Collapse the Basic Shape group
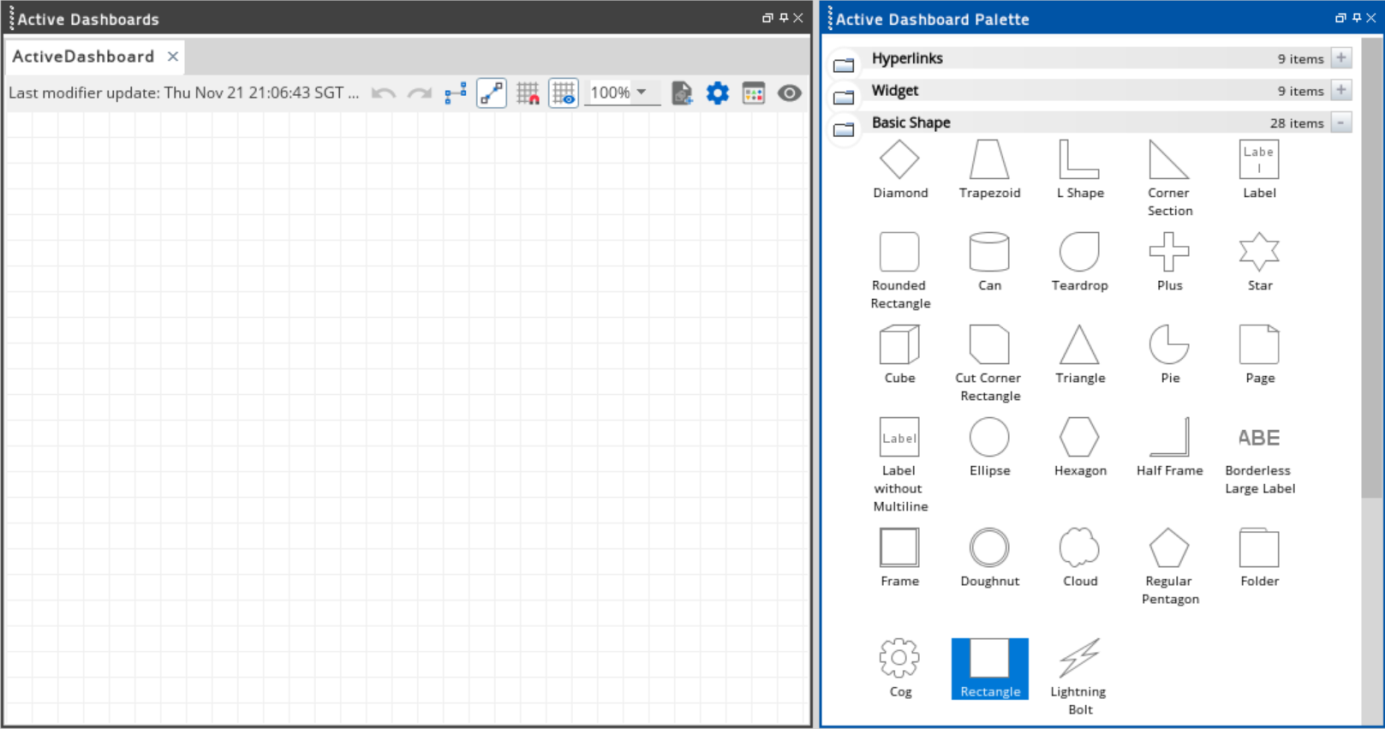This screenshot has height=729, width=1385. (1341, 123)
